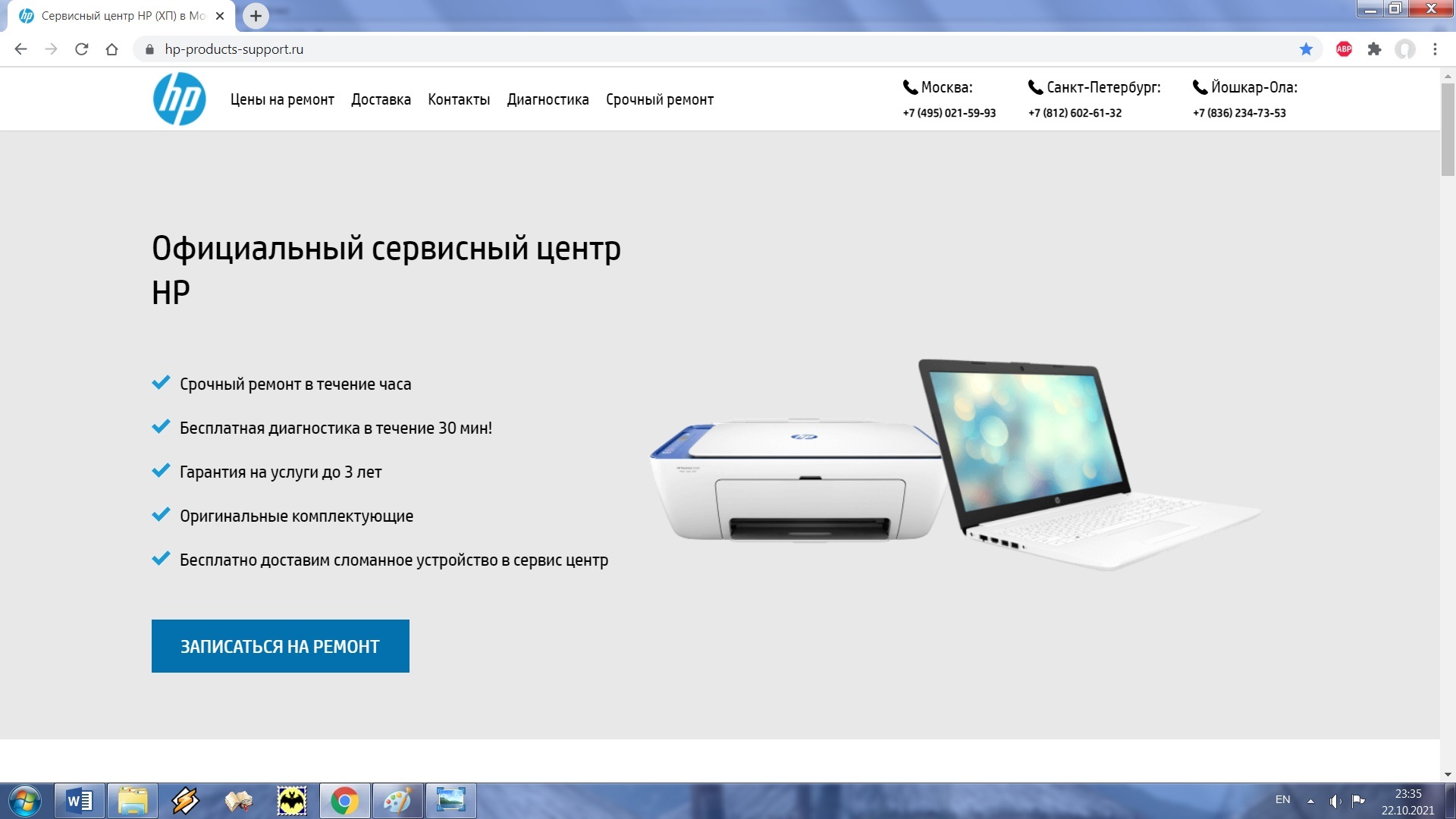1456x819 pixels.
Task: Open Диагностика menu item
Action: (548, 99)
